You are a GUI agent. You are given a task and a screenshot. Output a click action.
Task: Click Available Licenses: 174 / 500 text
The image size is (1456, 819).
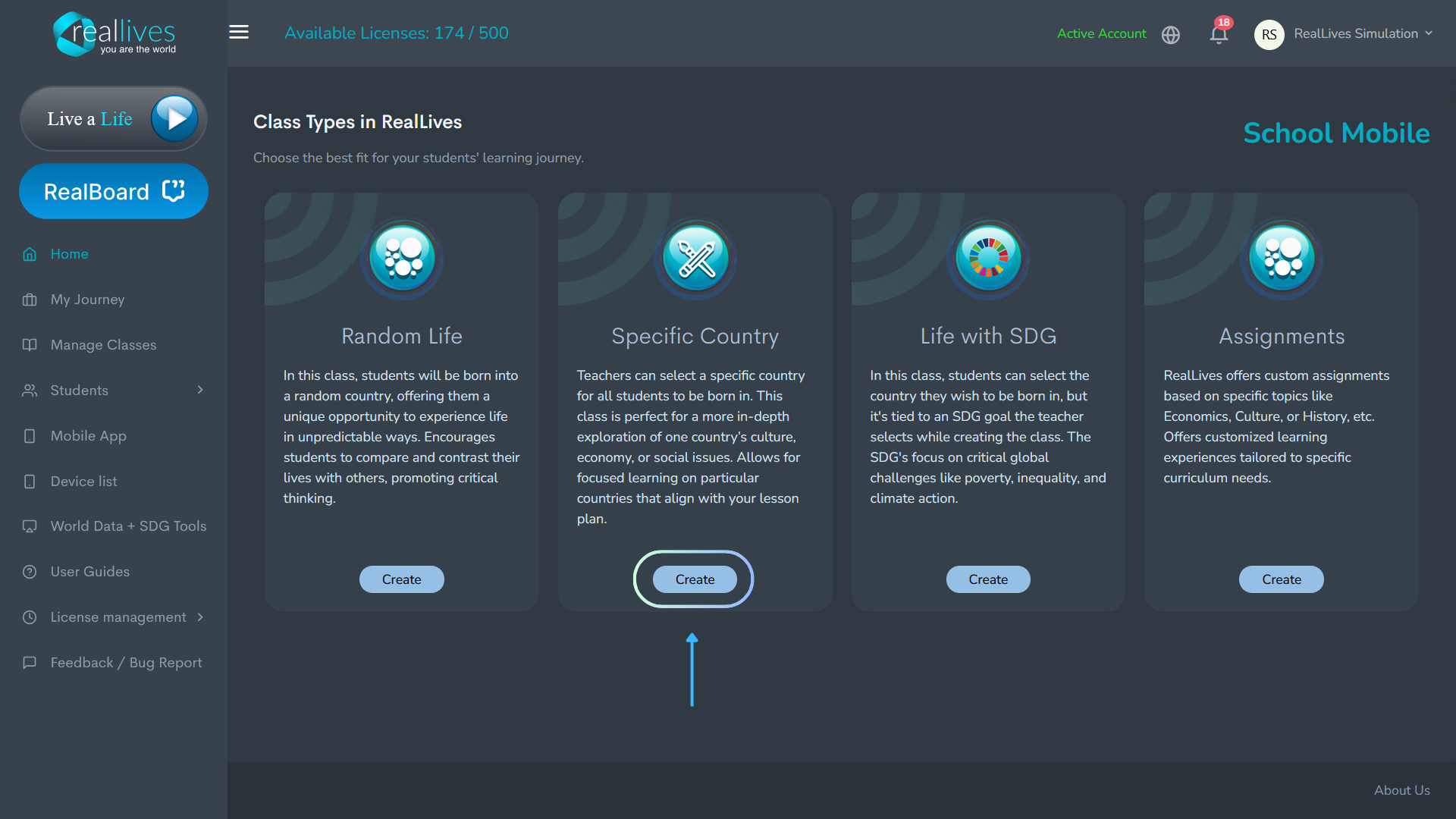pos(397,33)
